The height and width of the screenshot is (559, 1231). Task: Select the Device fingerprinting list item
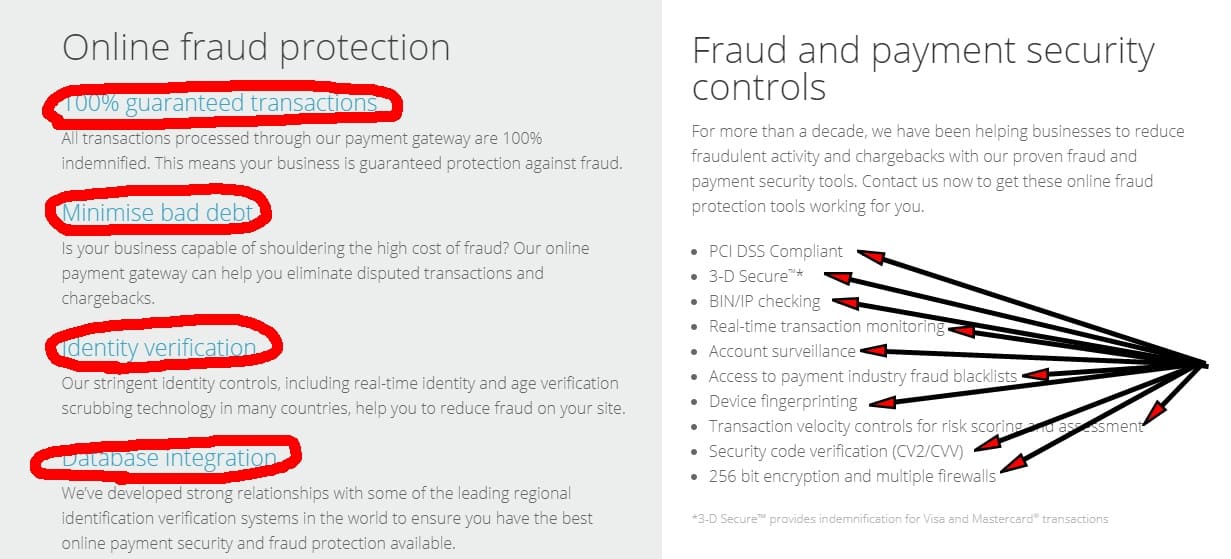(783, 401)
